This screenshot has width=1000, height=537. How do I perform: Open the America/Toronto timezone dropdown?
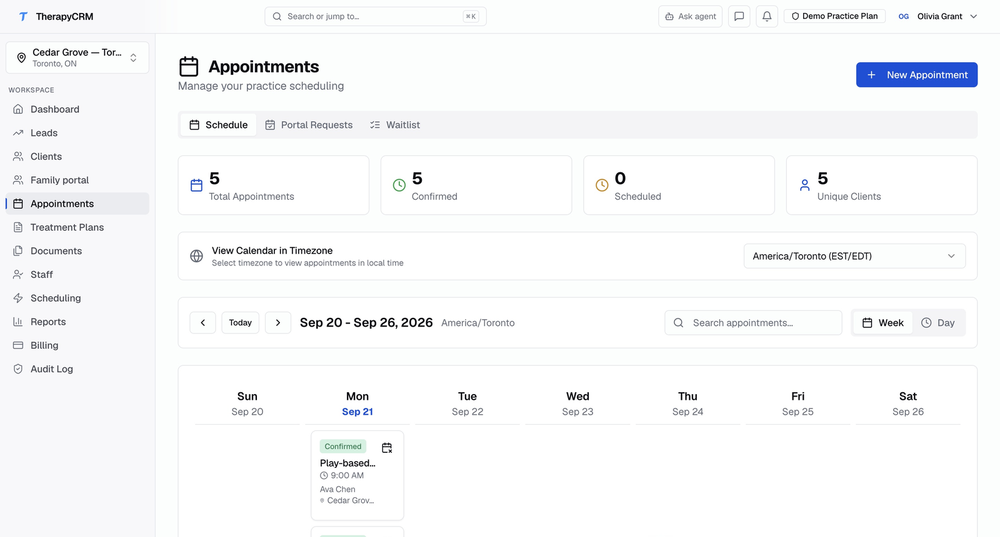point(855,256)
